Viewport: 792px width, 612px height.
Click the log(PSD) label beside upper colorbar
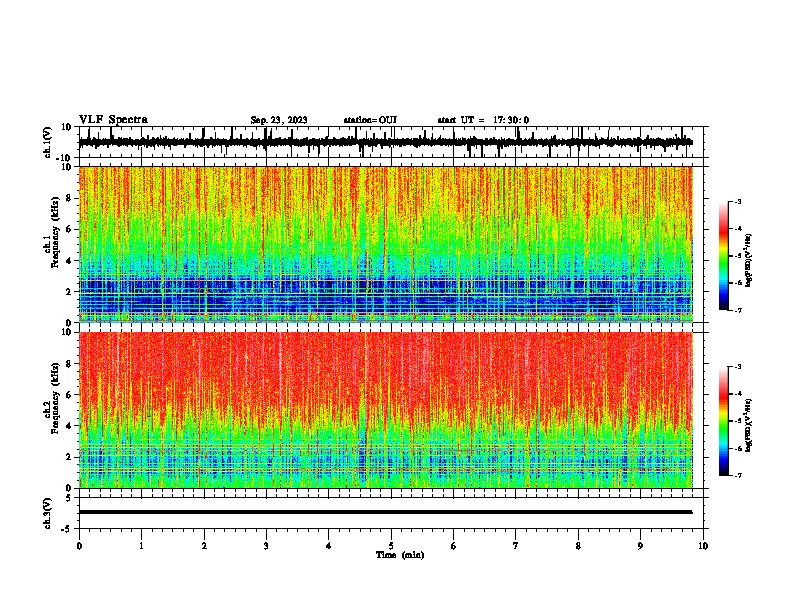coord(749,260)
